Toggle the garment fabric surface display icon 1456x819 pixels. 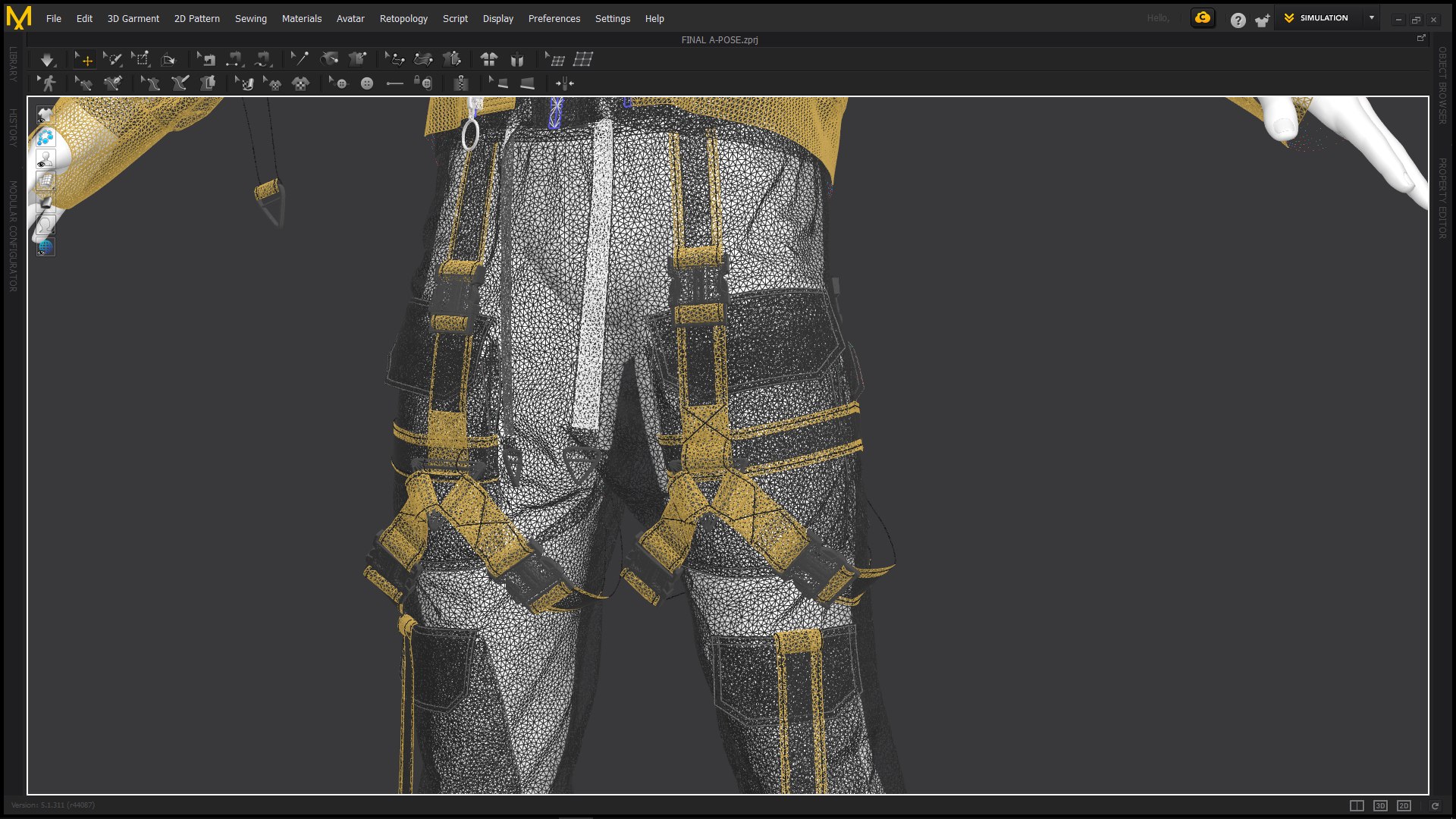point(45,203)
